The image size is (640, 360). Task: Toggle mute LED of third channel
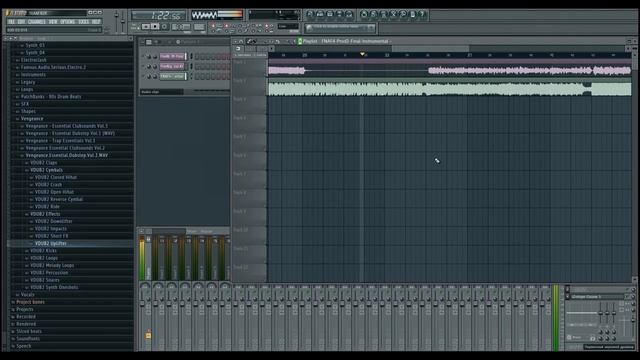click(143, 76)
